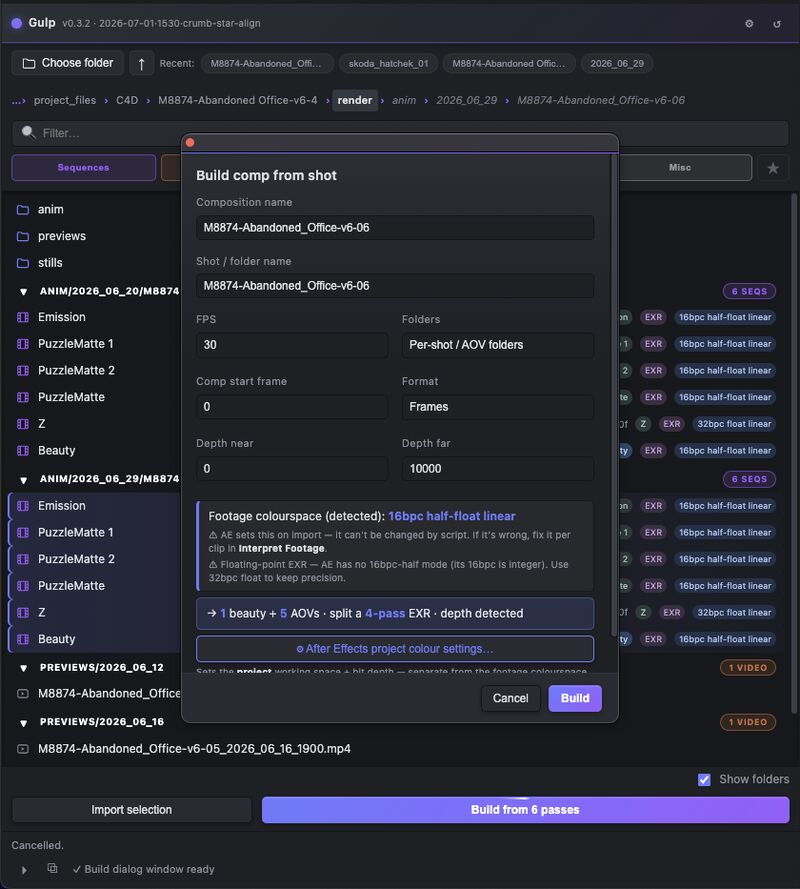The height and width of the screenshot is (889, 800).
Task: Click the previews folder icon
Action: coord(23,236)
